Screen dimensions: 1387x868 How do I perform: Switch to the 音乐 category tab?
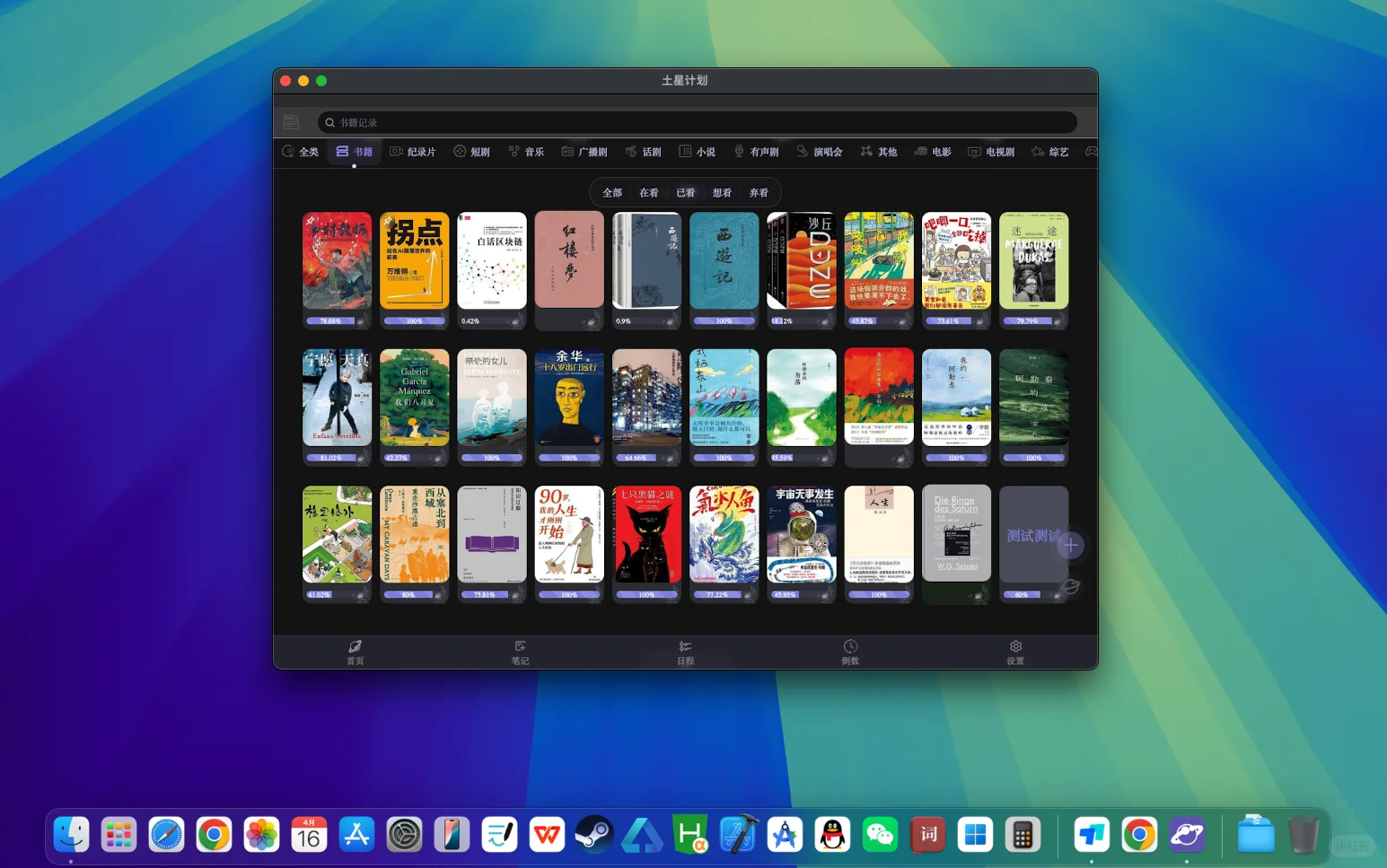(526, 152)
